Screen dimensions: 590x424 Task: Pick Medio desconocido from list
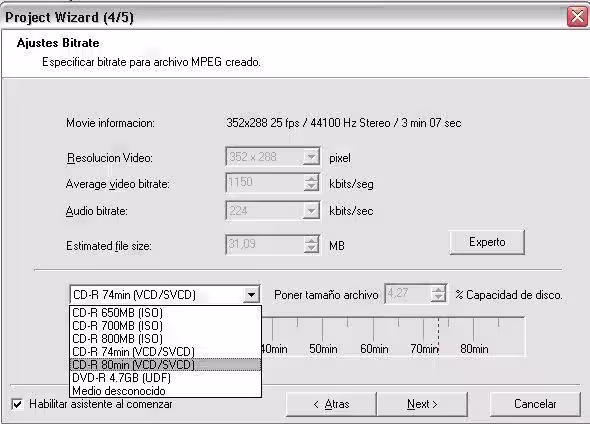click(166, 391)
